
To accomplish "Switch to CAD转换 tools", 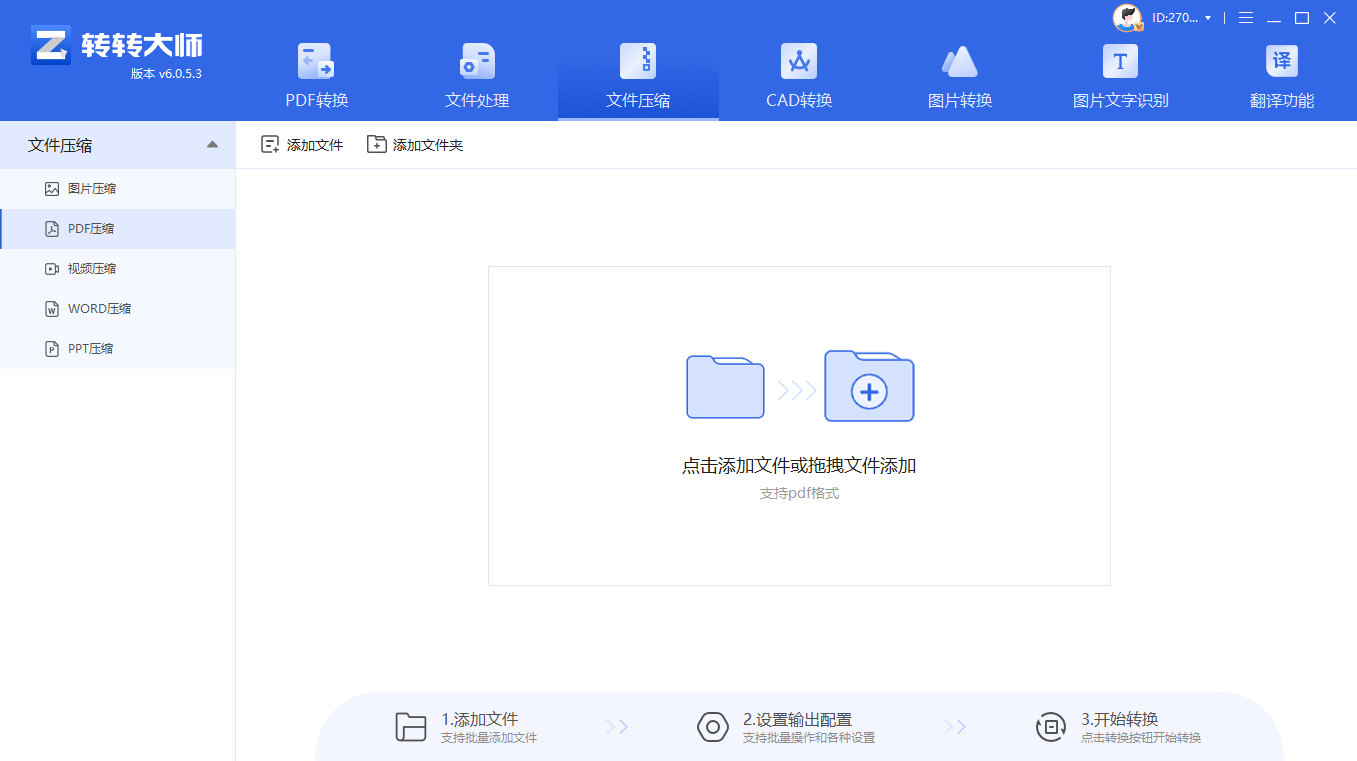I will tap(798, 75).
